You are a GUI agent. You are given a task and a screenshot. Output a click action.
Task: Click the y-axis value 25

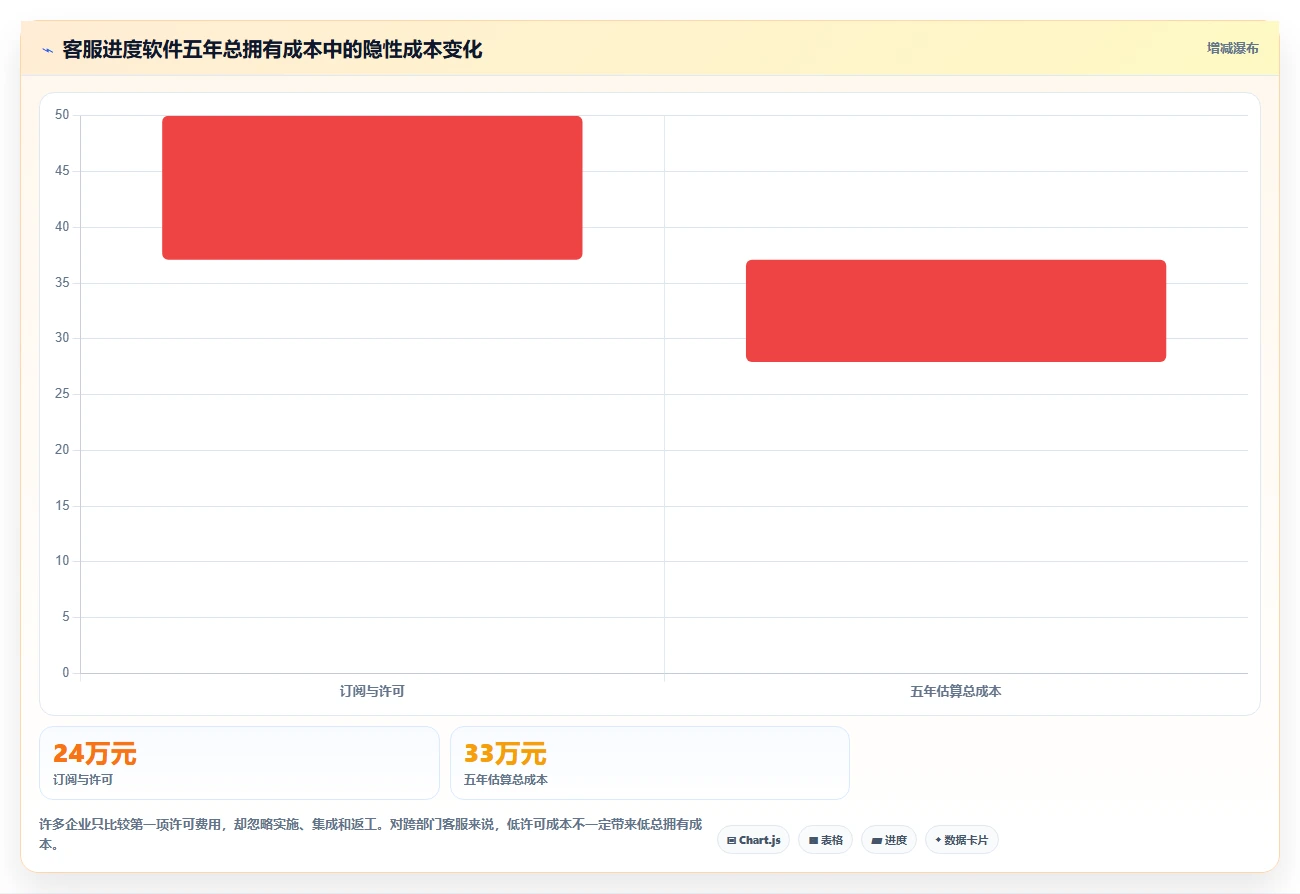pos(62,394)
